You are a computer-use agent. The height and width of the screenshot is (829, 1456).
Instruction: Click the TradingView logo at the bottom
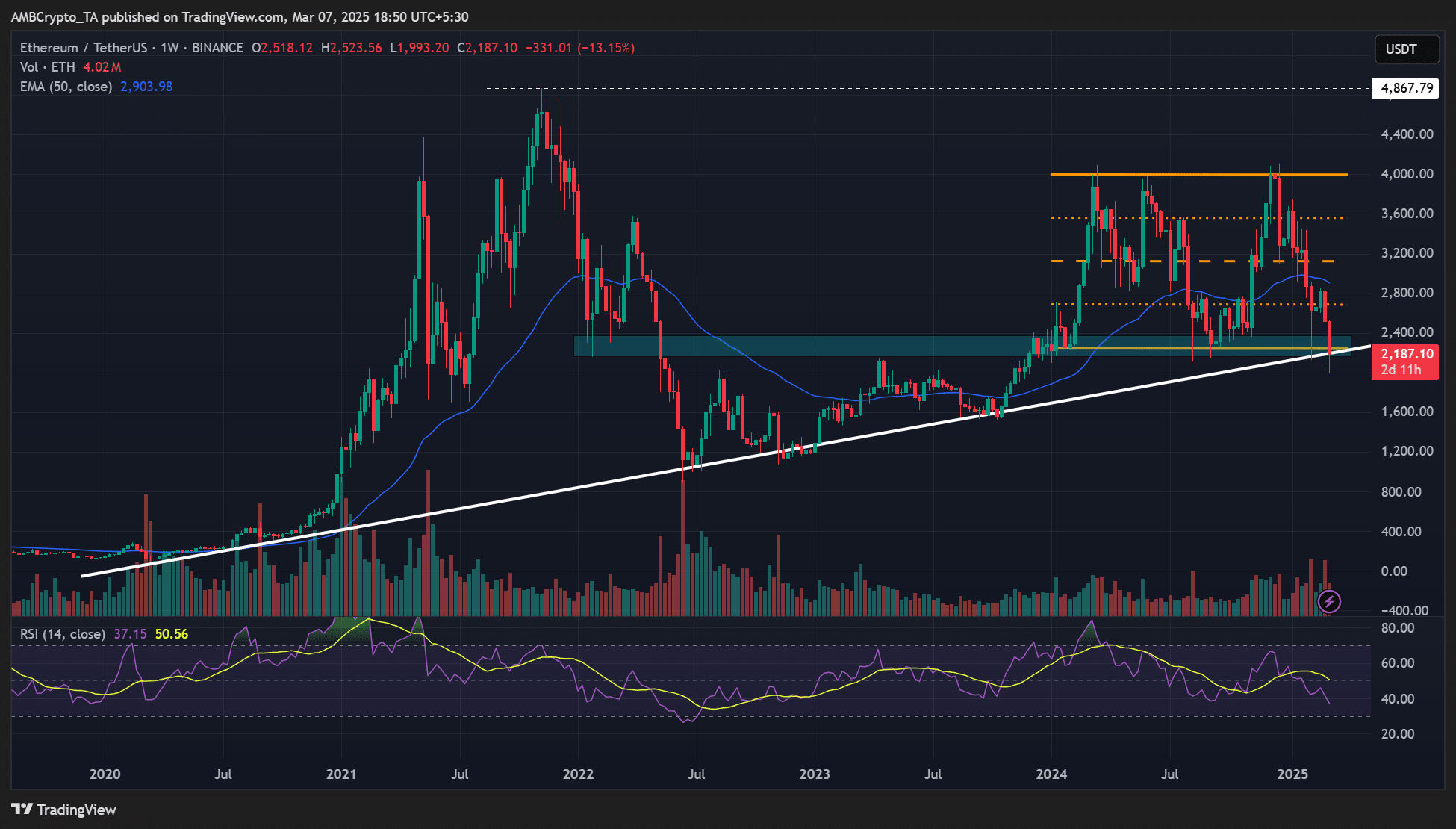[x=64, y=810]
